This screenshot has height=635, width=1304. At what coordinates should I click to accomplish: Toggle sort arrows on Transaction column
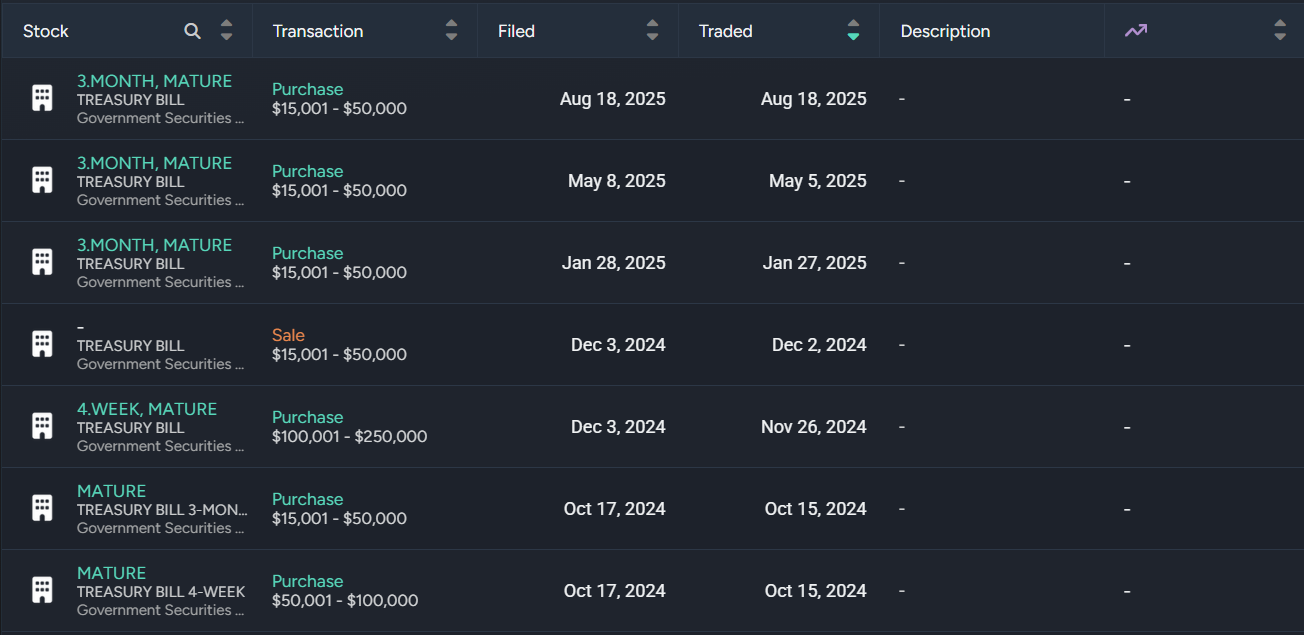pyautogui.click(x=451, y=31)
